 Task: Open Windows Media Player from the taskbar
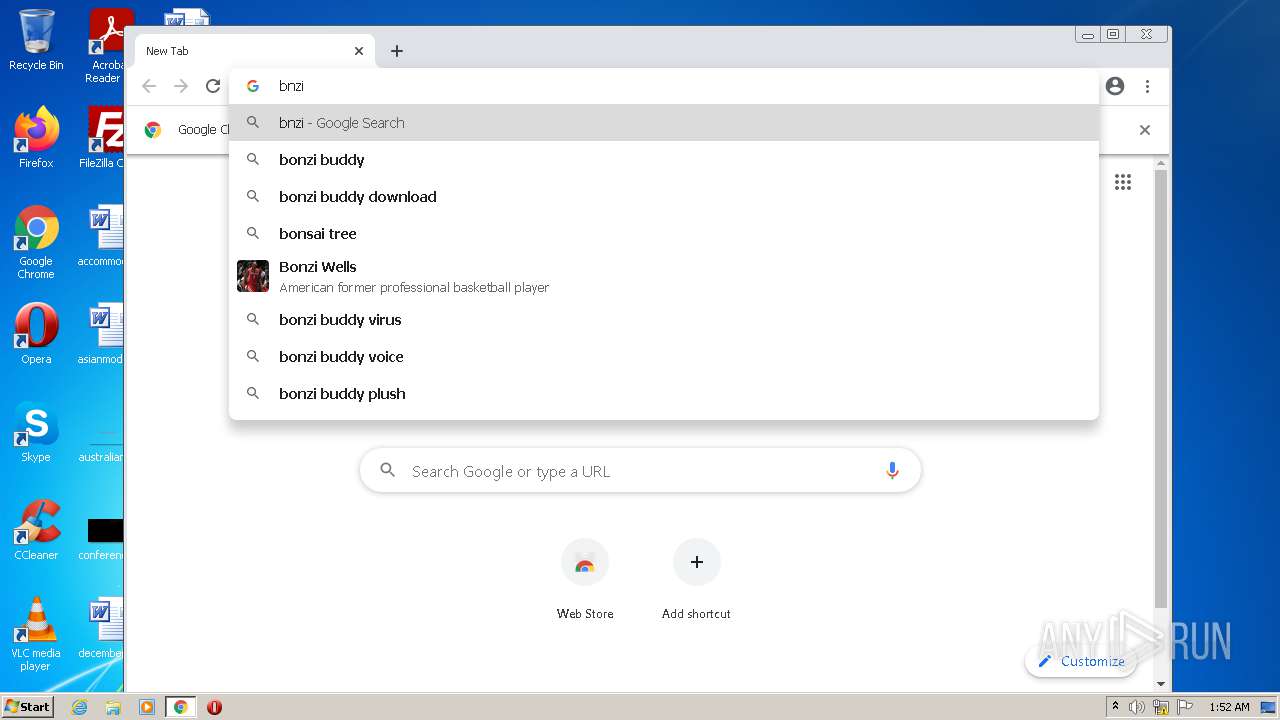click(147, 707)
